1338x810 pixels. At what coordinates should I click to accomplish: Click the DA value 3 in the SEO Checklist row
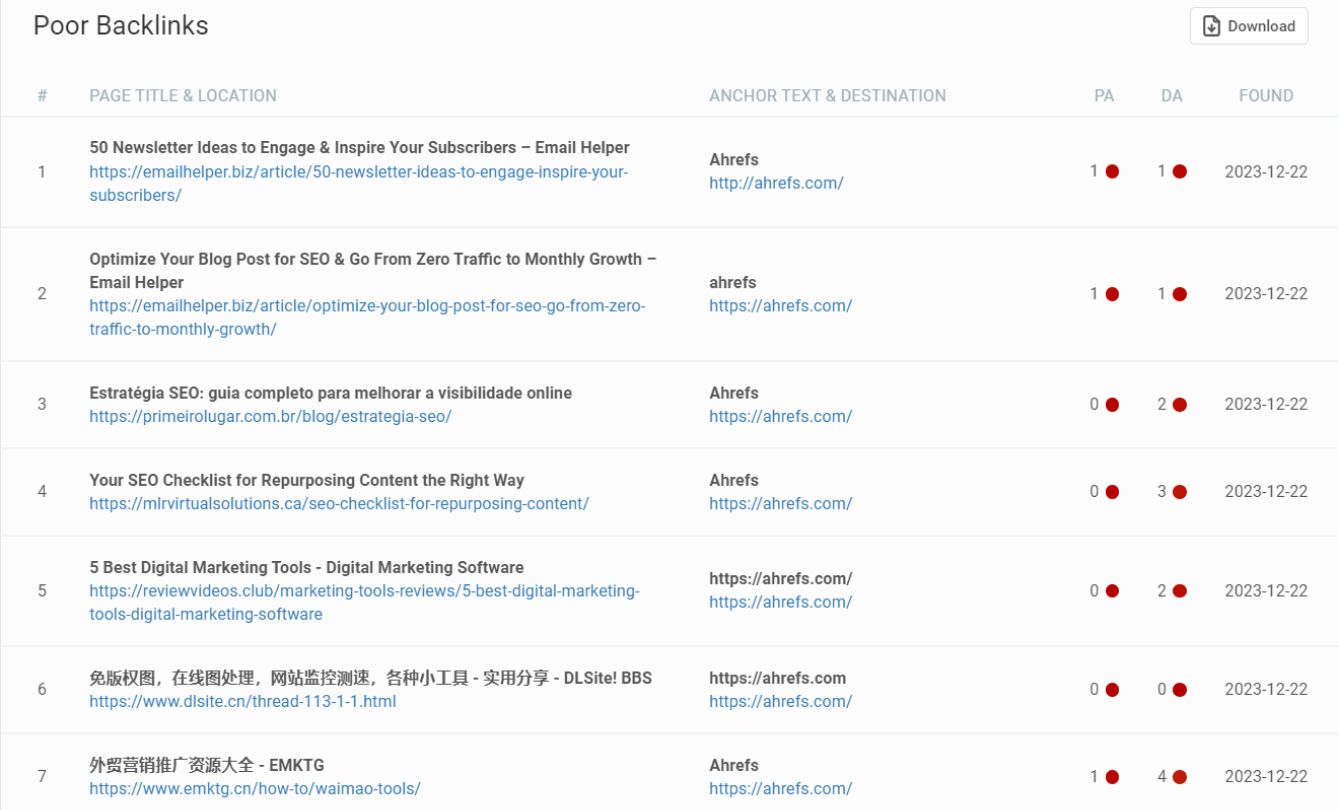pyautogui.click(x=1162, y=492)
